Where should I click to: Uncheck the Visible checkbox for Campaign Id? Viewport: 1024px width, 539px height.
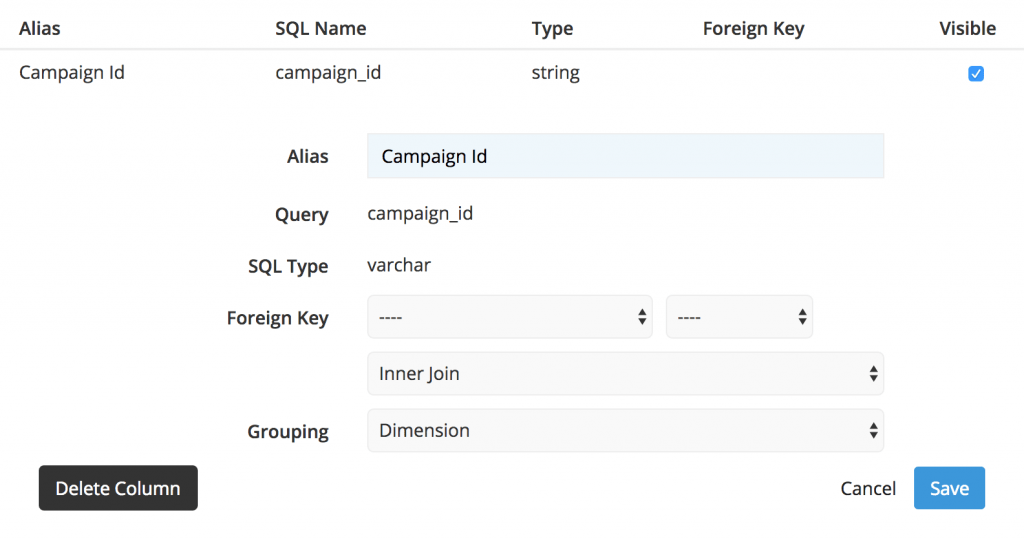pyautogui.click(x=976, y=73)
